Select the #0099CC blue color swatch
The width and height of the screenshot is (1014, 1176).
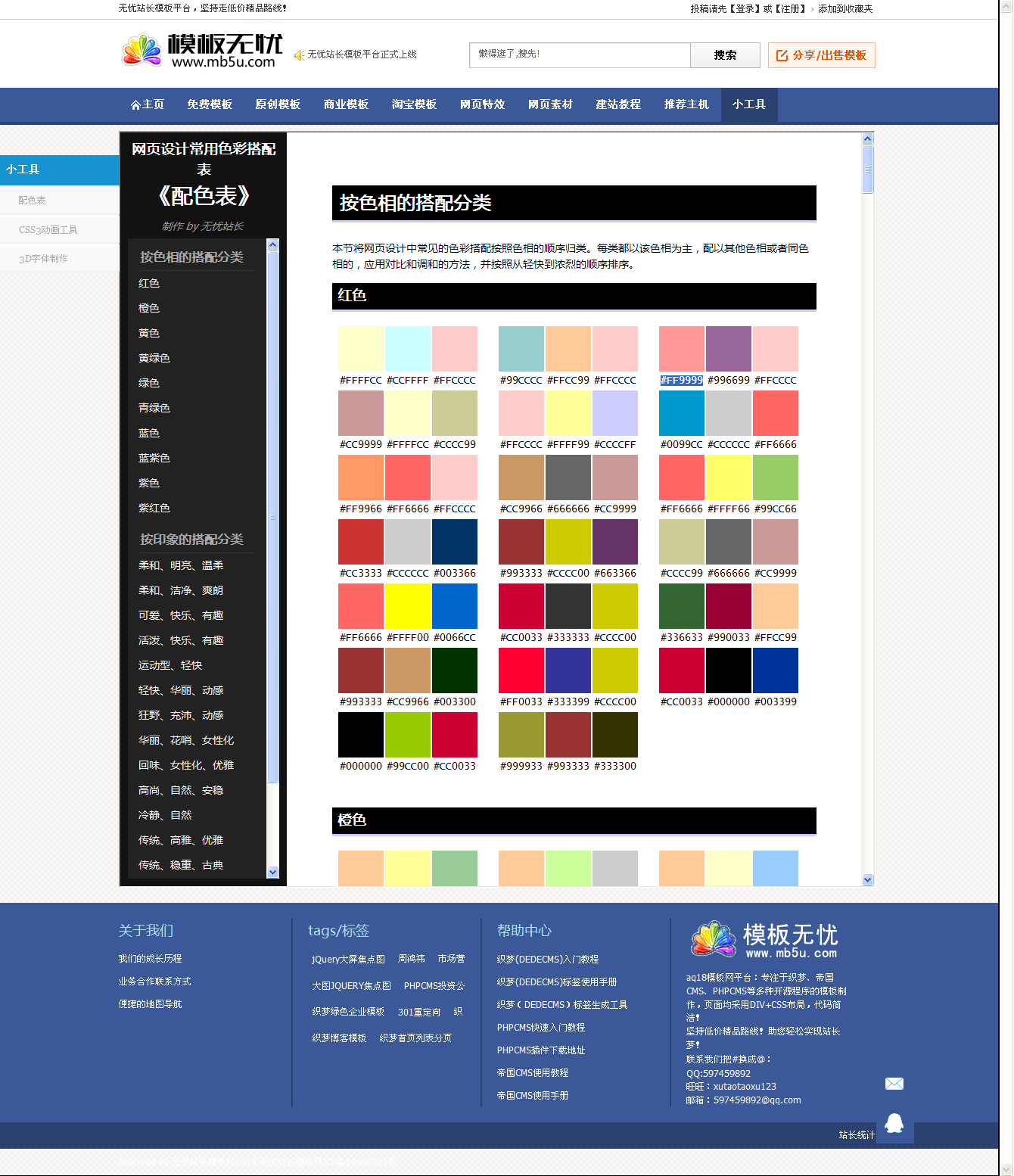coord(682,413)
